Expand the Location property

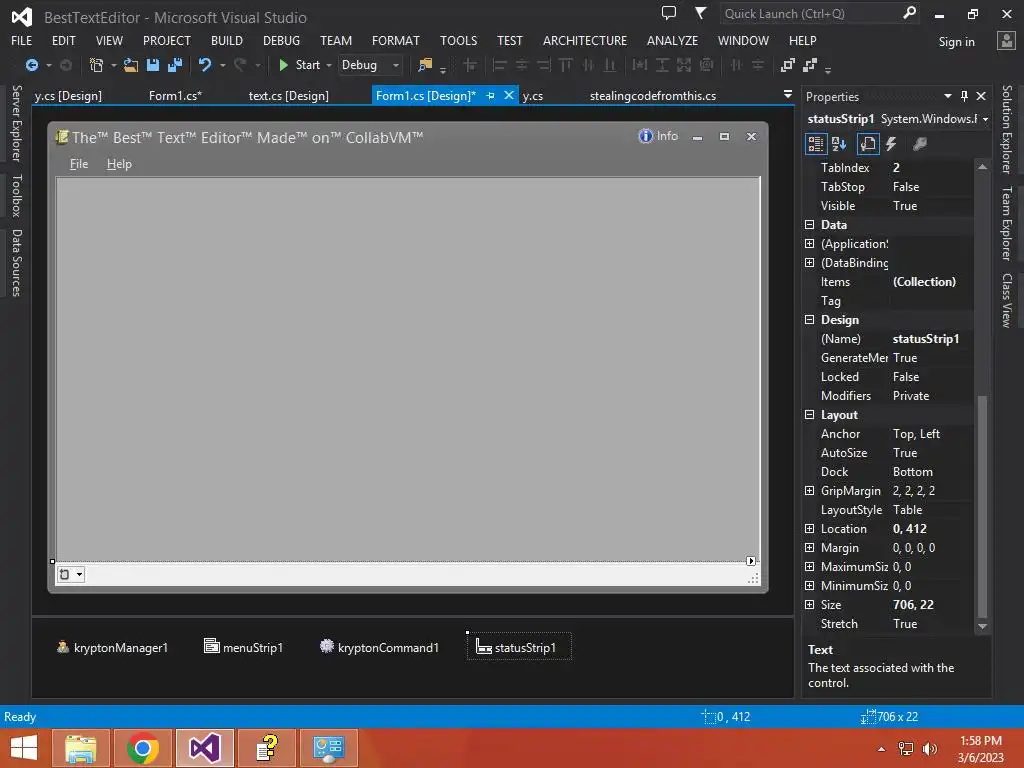pos(810,528)
